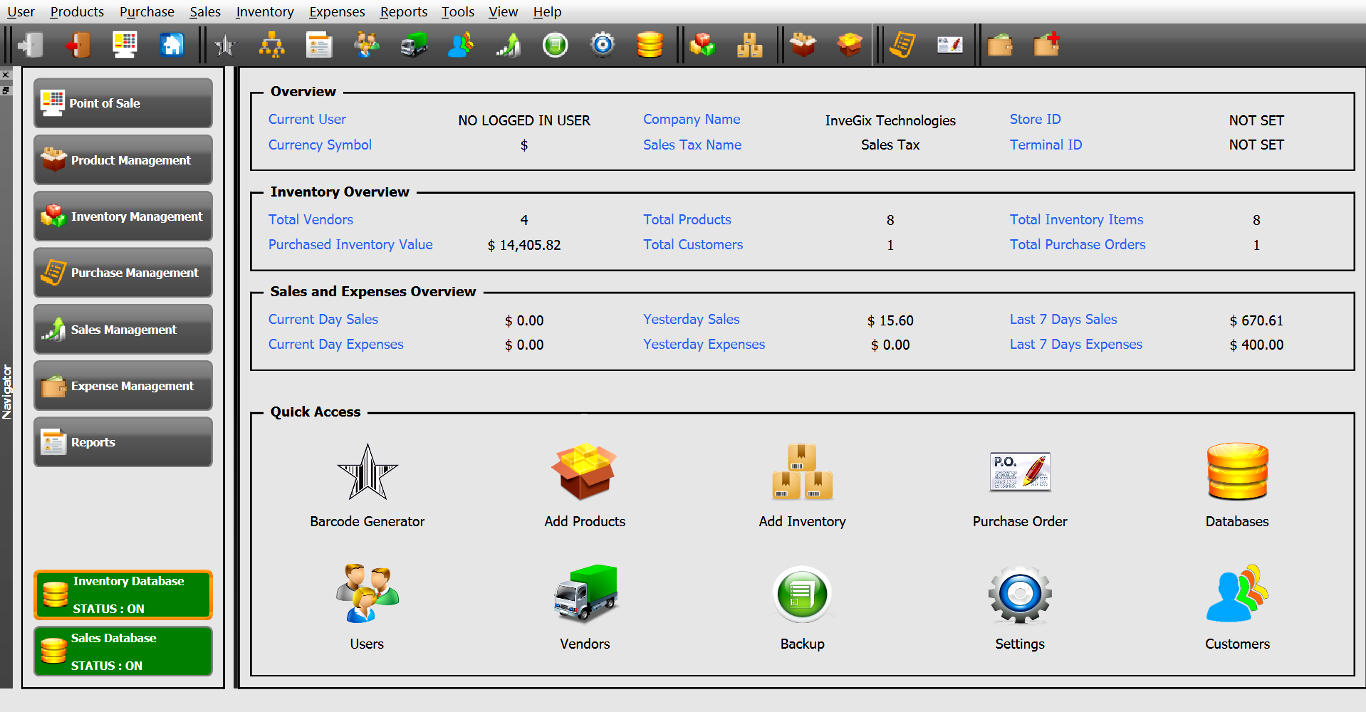
Task: Close the Navigator panel with X
Action: (6, 75)
